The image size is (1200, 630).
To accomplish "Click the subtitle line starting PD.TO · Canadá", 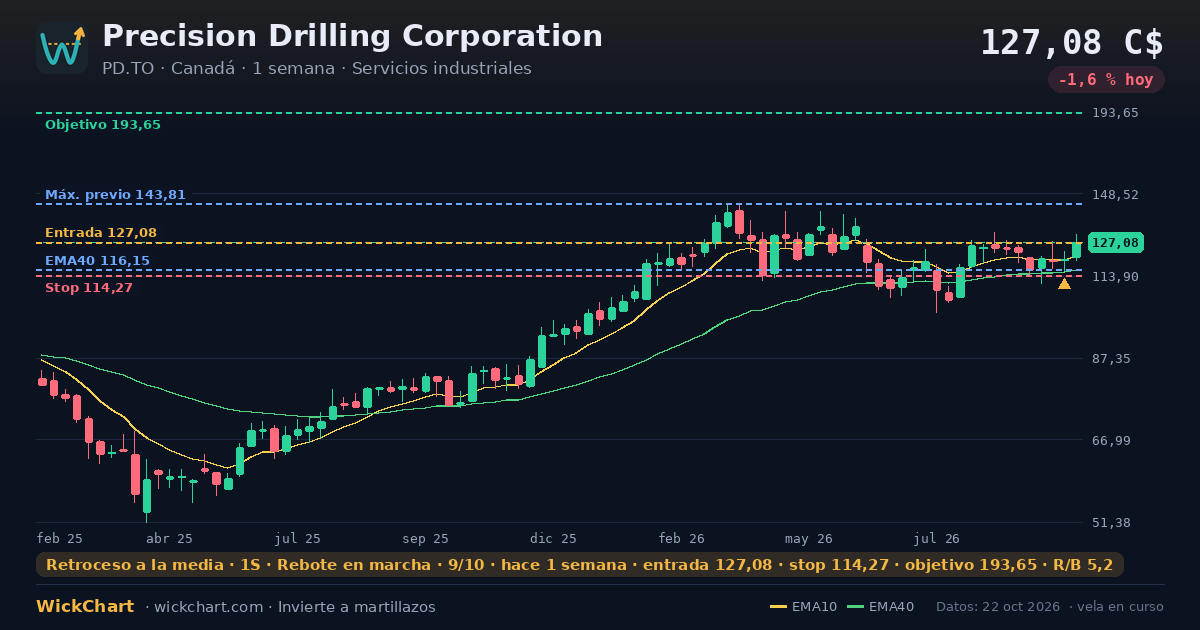I will (x=316, y=69).
